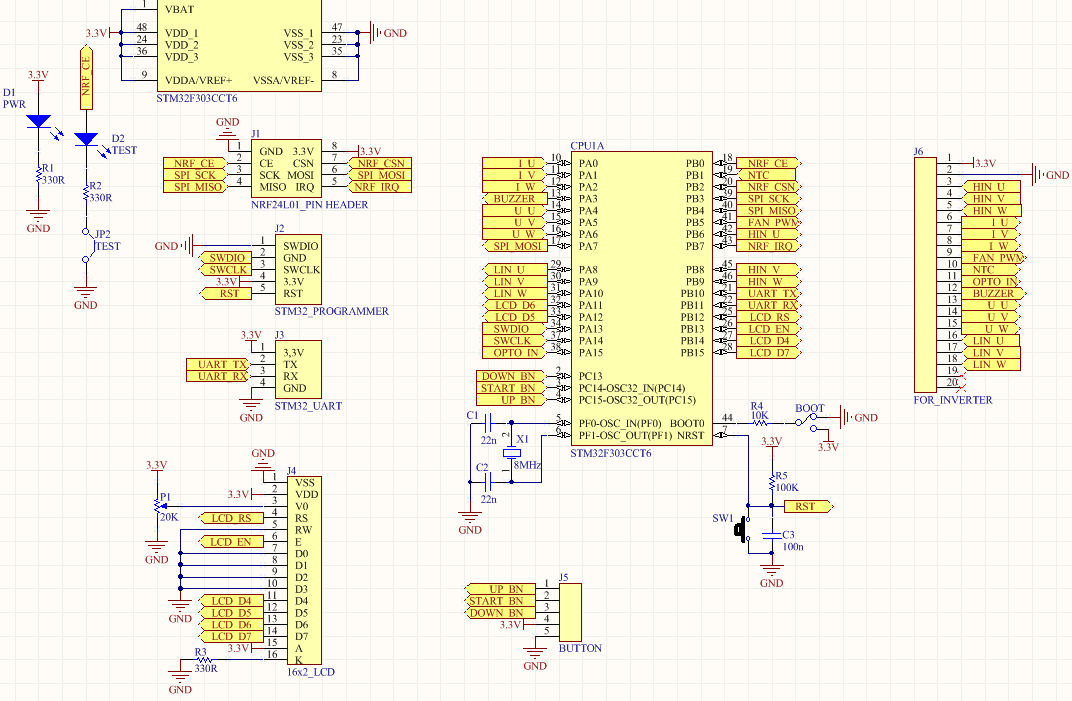Select the LCD_RS port at J4

[231, 518]
